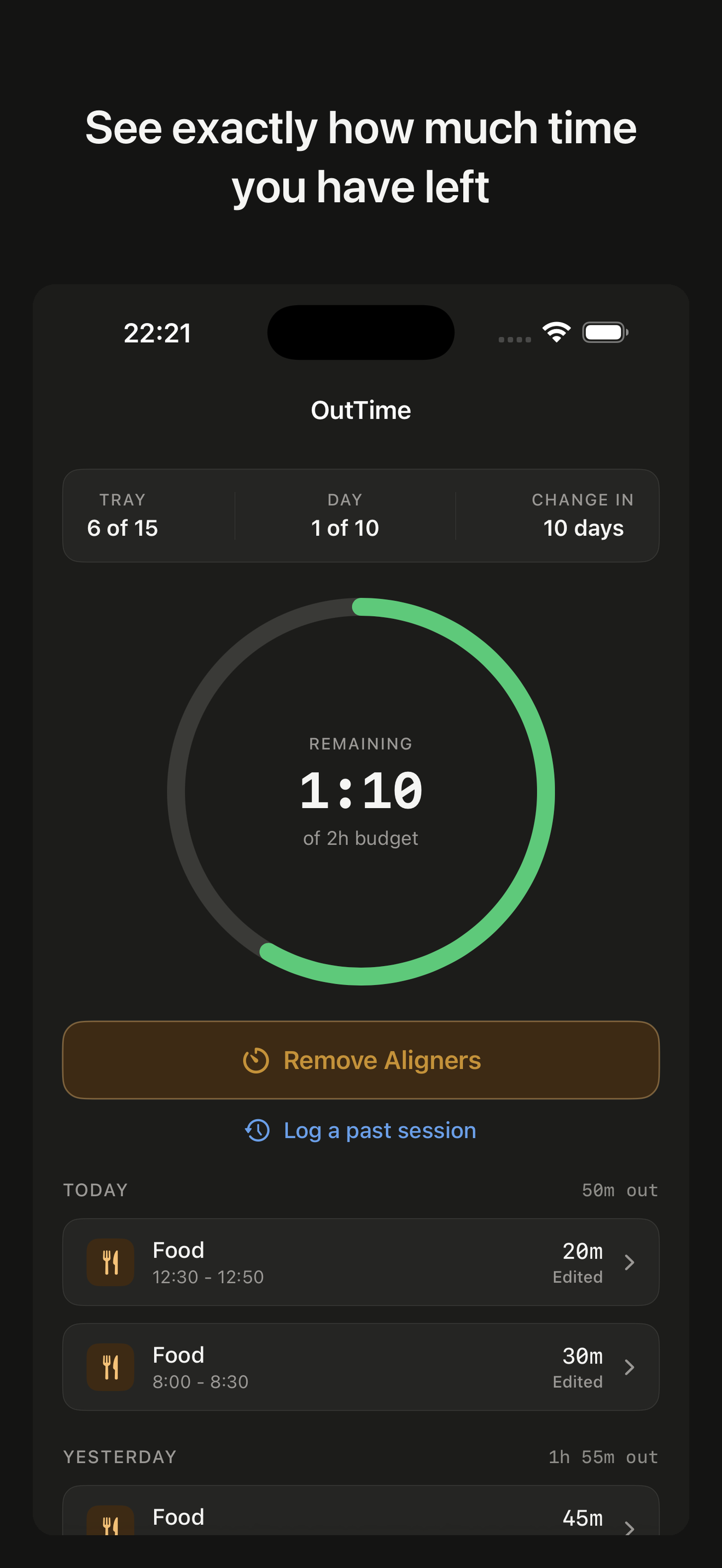Select the Food utensils icon on the 12:30 entry
This screenshot has width=722, height=1568.
coord(112,1261)
